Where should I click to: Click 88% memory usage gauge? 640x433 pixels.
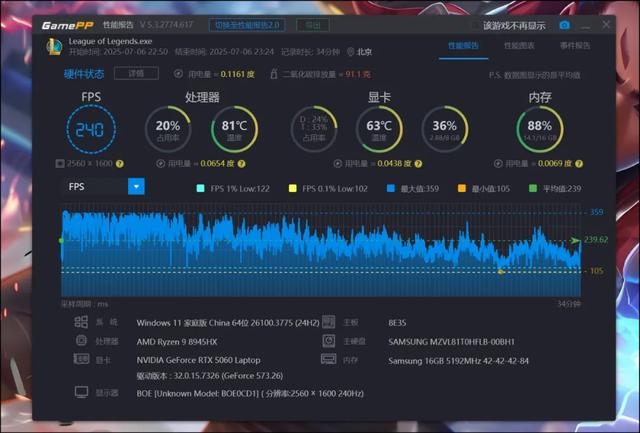(540, 129)
